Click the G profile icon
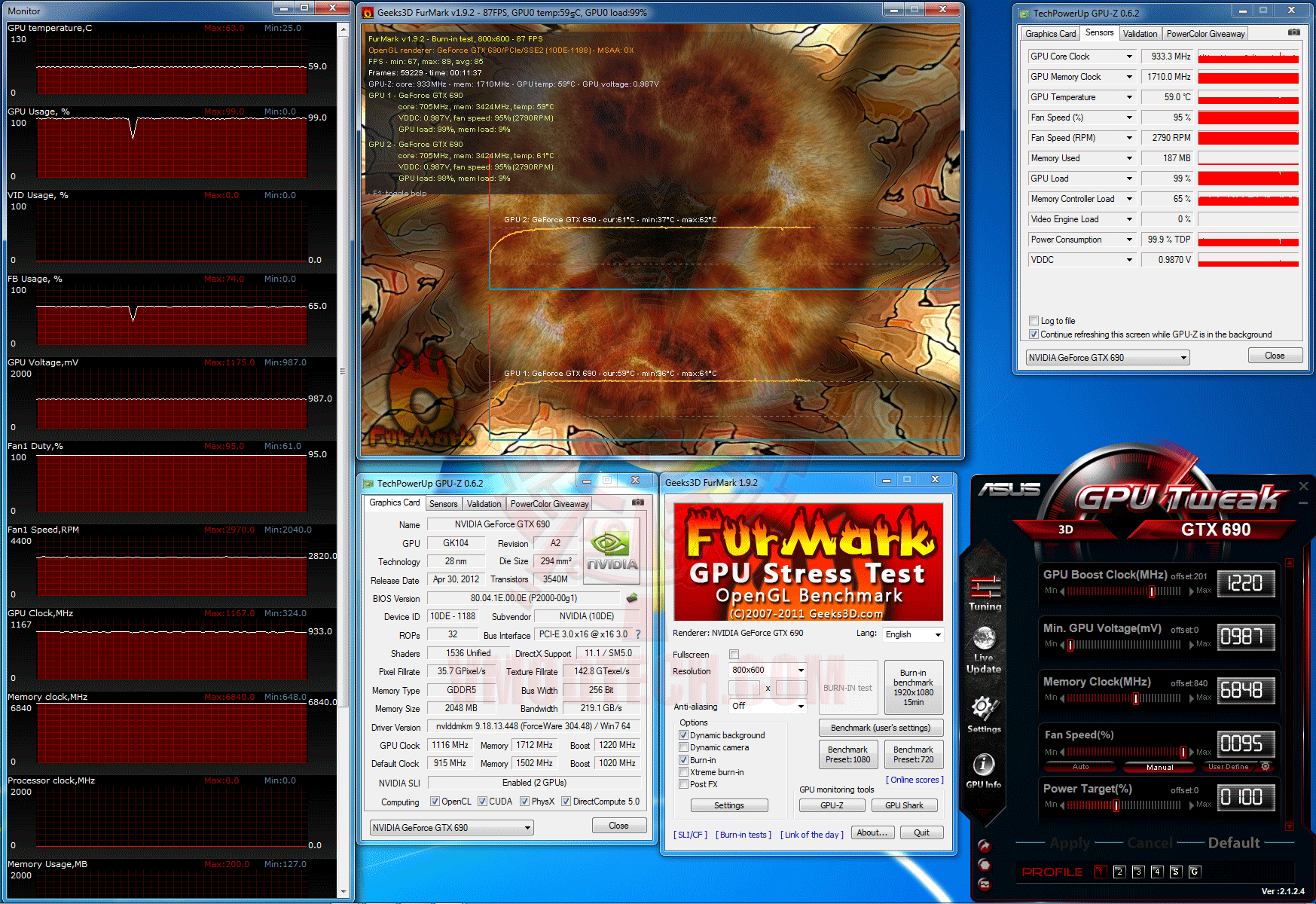This screenshot has height=904, width=1316. [x=1195, y=872]
